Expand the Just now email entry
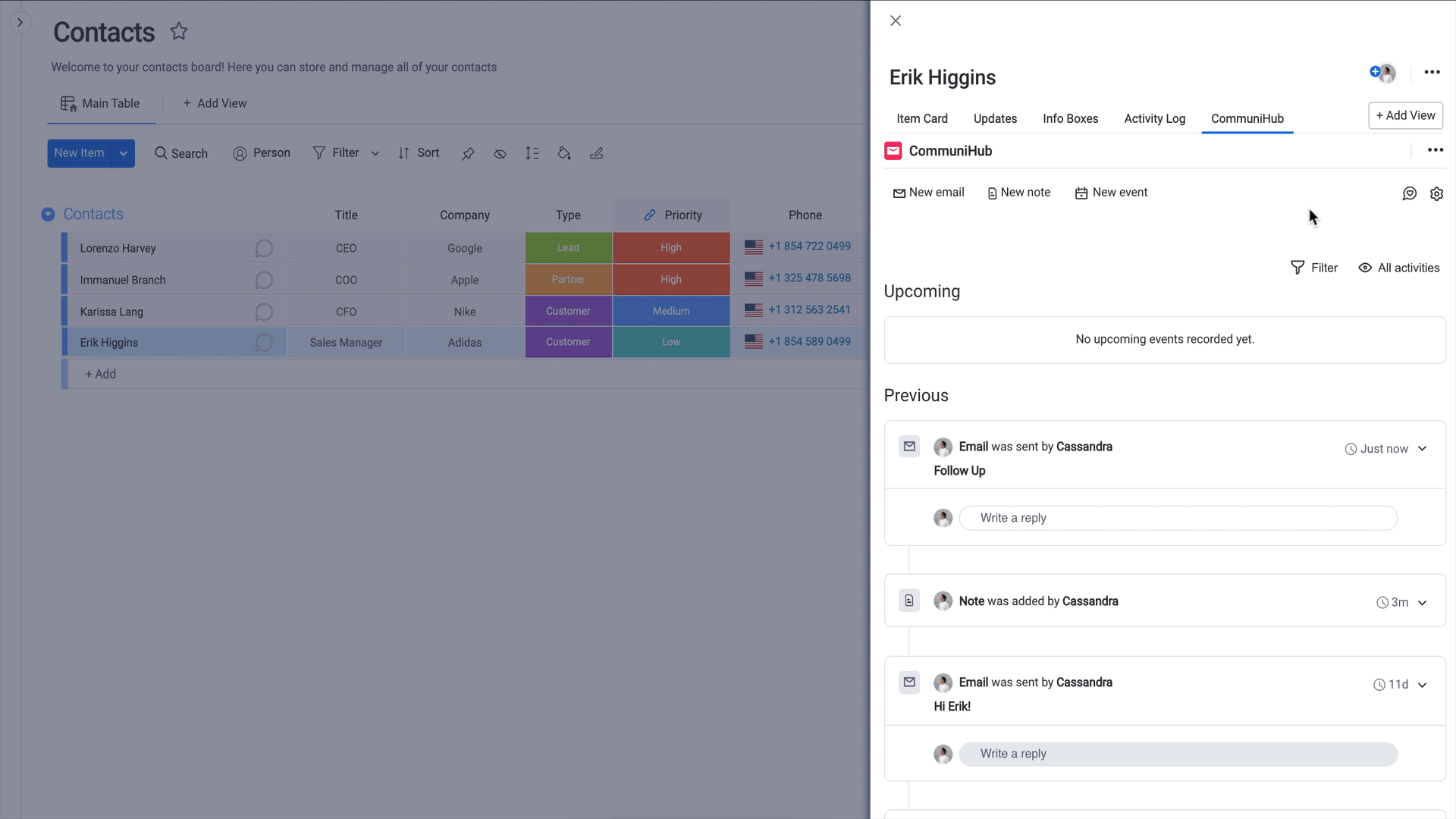 tap(1422, 449)
